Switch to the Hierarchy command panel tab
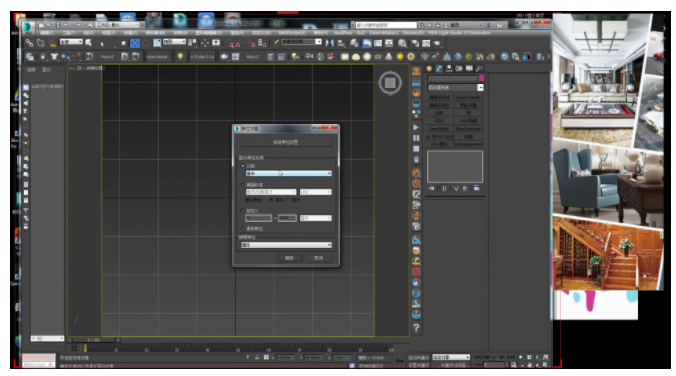The image size is (676, 376). (x=449, y=69)
